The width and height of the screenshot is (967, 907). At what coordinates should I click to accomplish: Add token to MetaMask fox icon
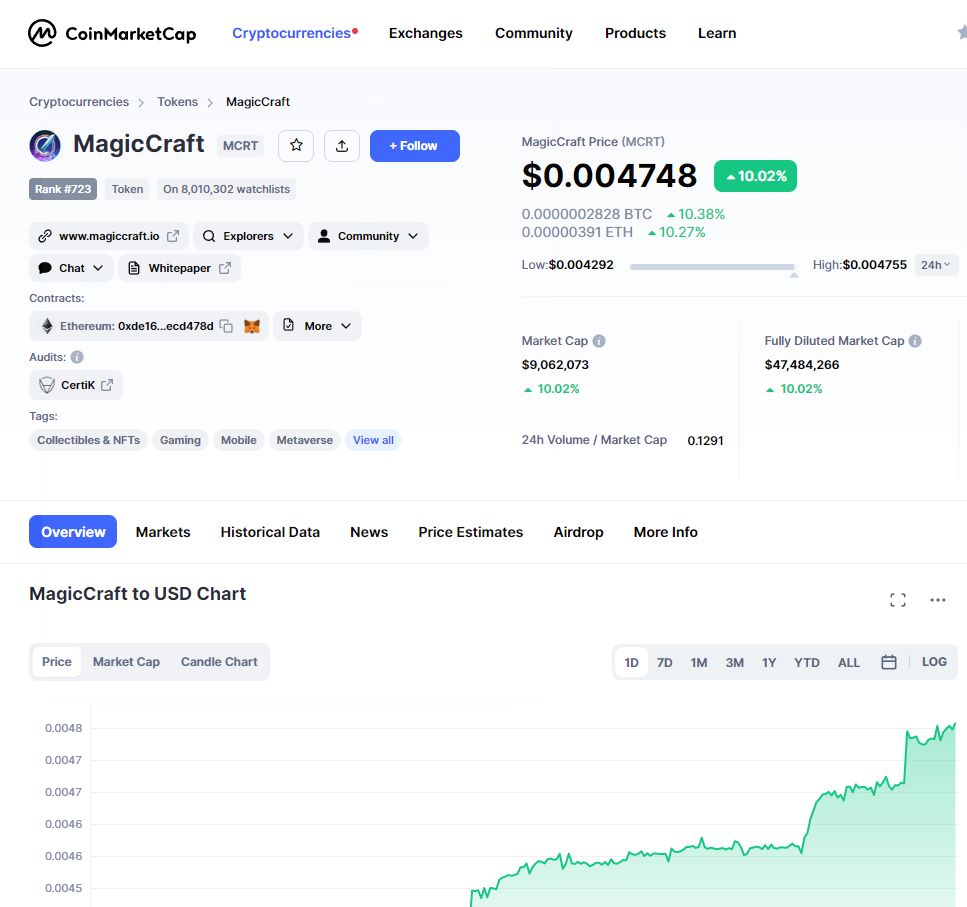(x=252, y=326)
